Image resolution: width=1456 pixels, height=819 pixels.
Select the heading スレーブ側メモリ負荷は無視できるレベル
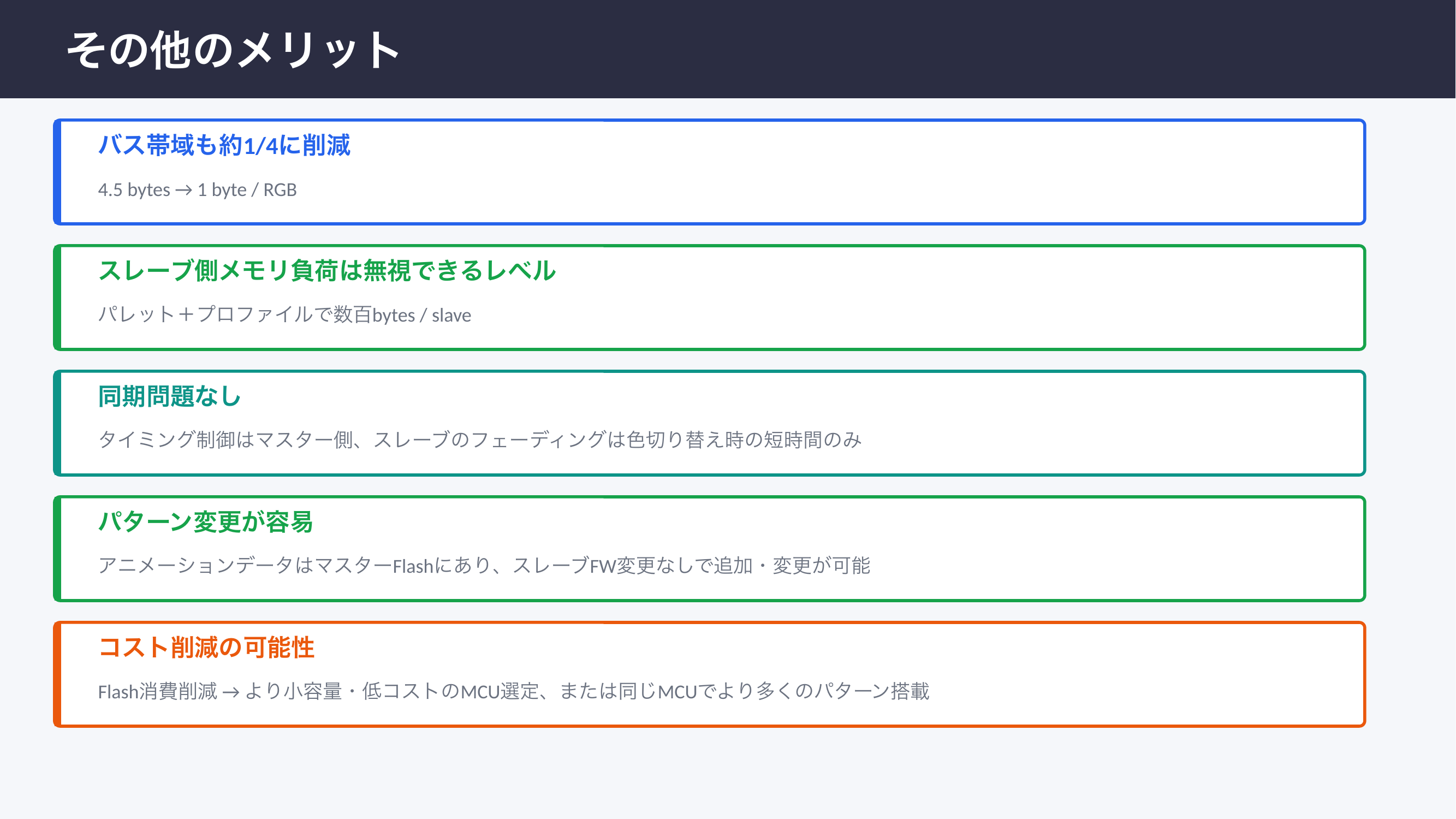326,271
